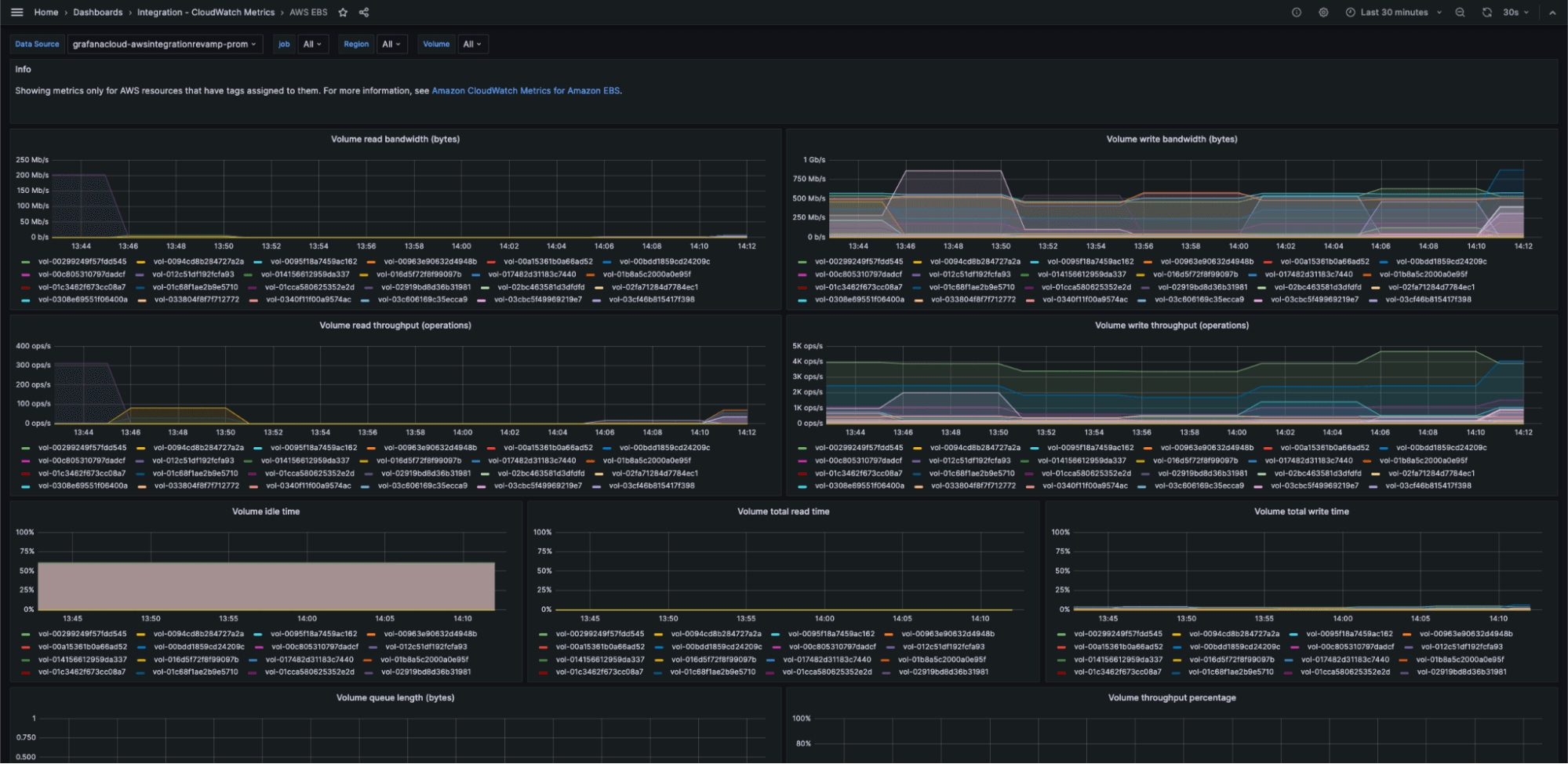1568x764 pixels.
Task: Go to Dashboards breadcrumb
Action: pyautogui.click(x=98, y=13)
